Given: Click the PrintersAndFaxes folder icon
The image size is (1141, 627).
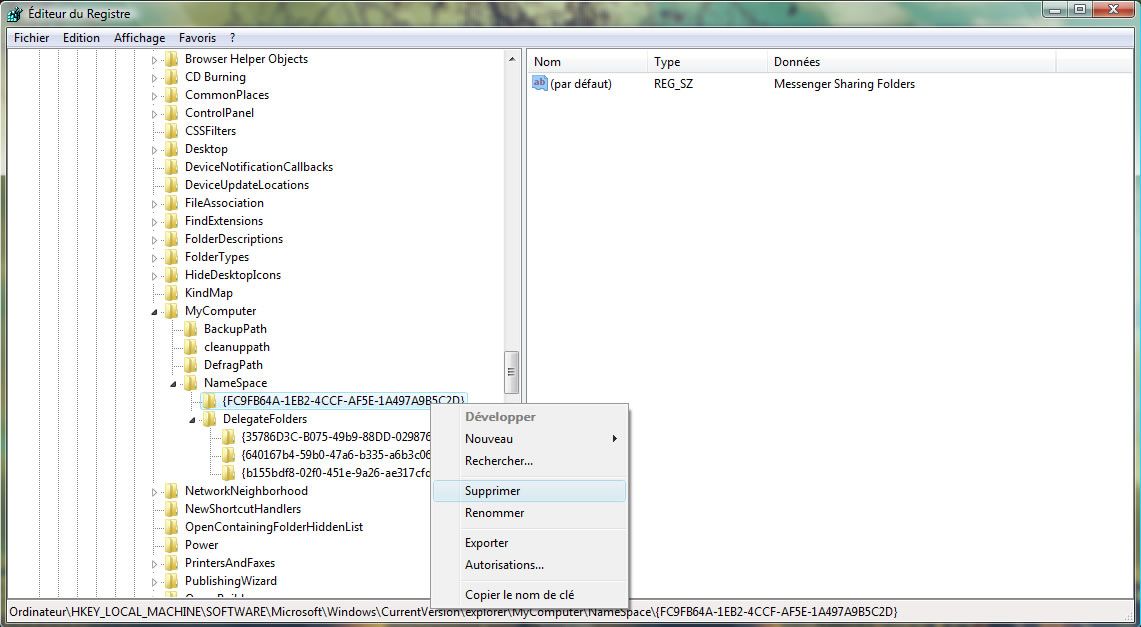Looking at the screenshot, I should [172, 563].
